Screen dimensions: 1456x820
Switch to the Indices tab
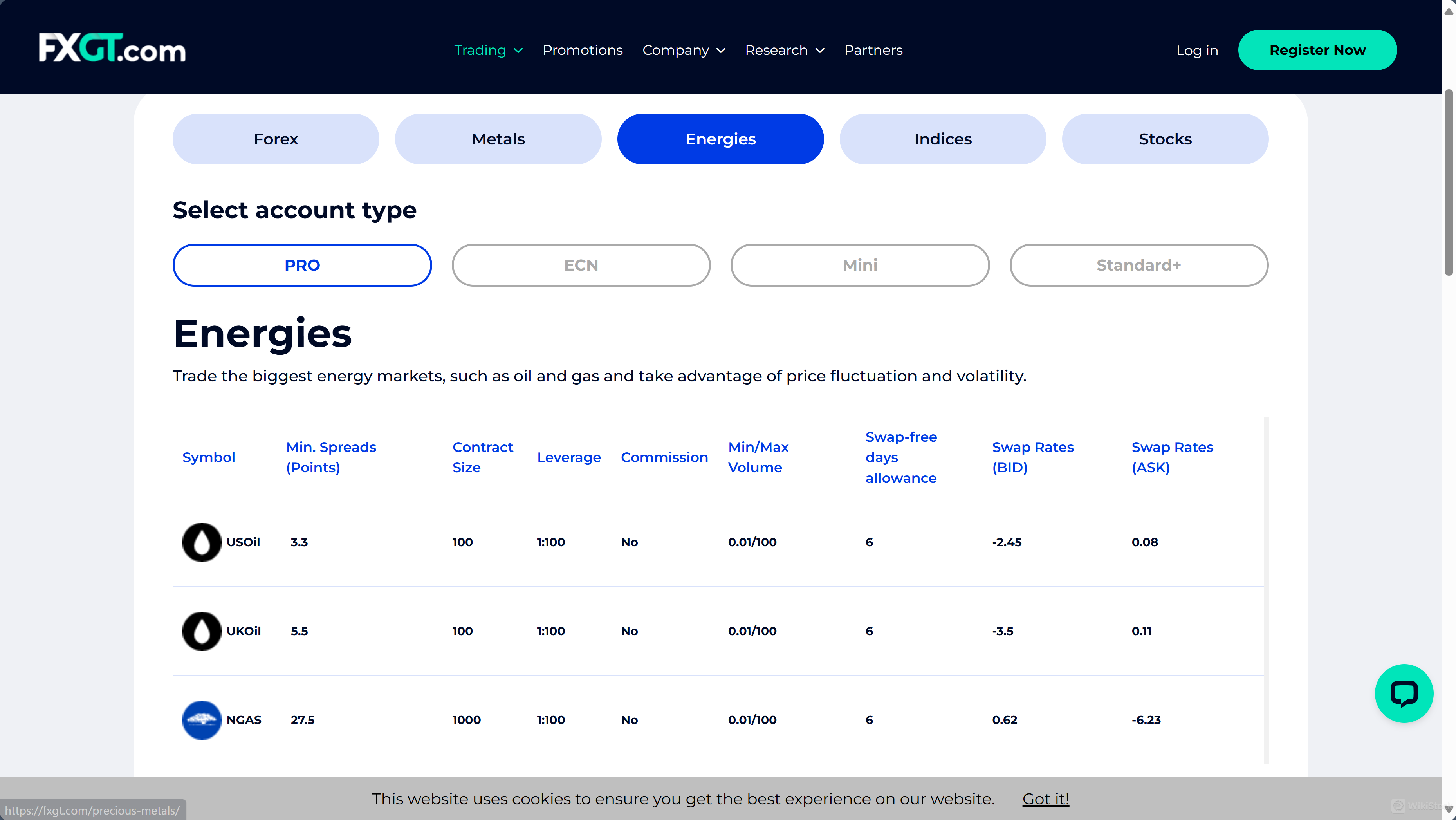(x=942, y=139)
